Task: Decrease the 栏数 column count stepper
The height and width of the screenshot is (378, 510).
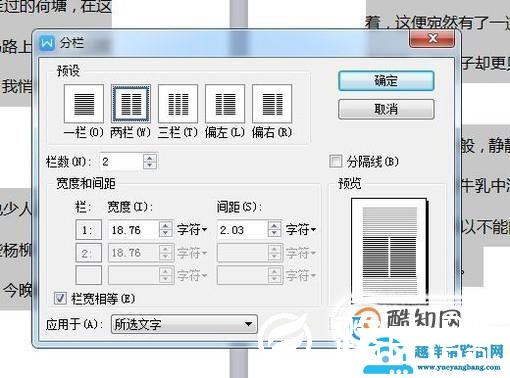Action: 150,165
